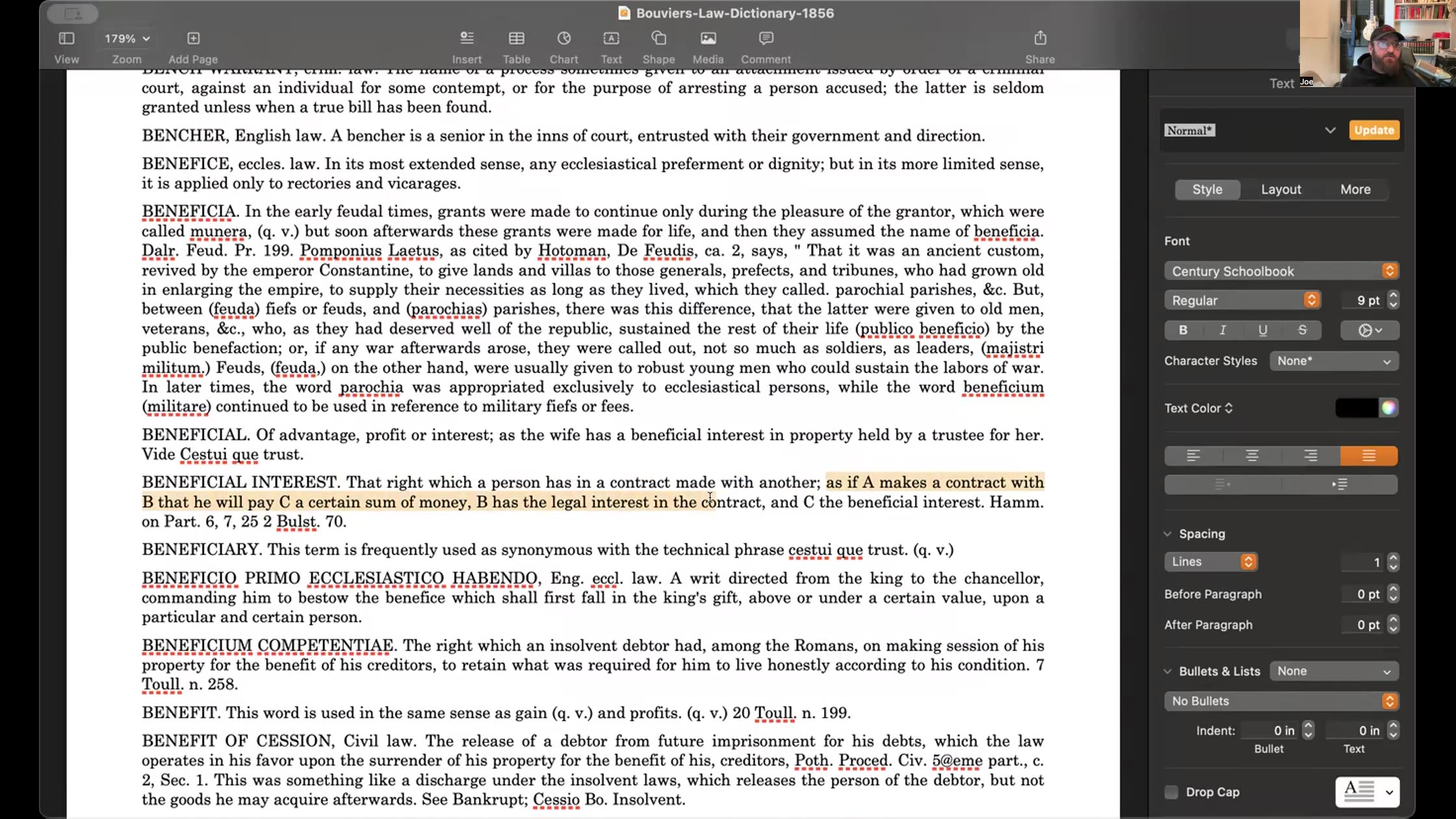Screen dimensions: 1456x819
Task: Open the Media browser
Action: click(707, 45)
